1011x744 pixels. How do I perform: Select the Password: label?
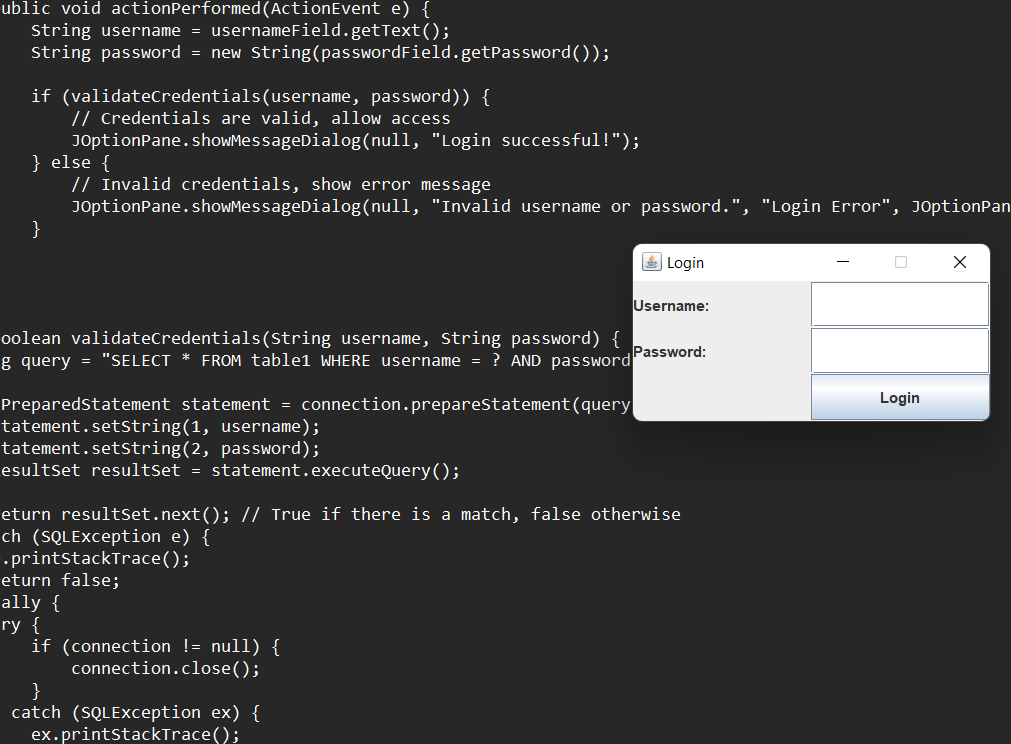[671, 351]
